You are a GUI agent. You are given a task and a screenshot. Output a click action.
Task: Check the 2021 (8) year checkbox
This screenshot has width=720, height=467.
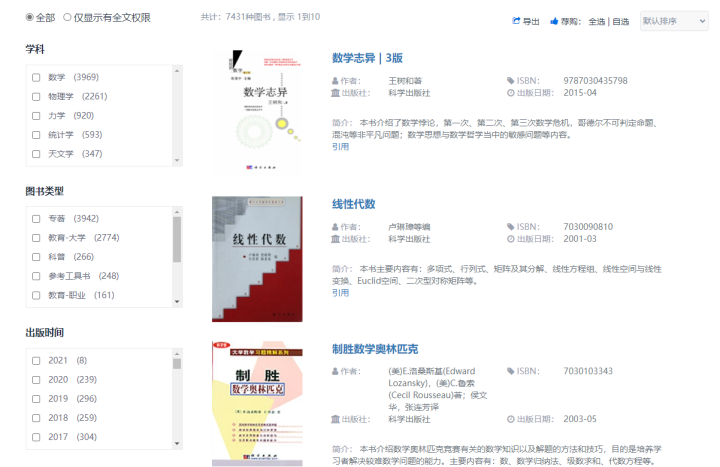(x=36, y=360)
